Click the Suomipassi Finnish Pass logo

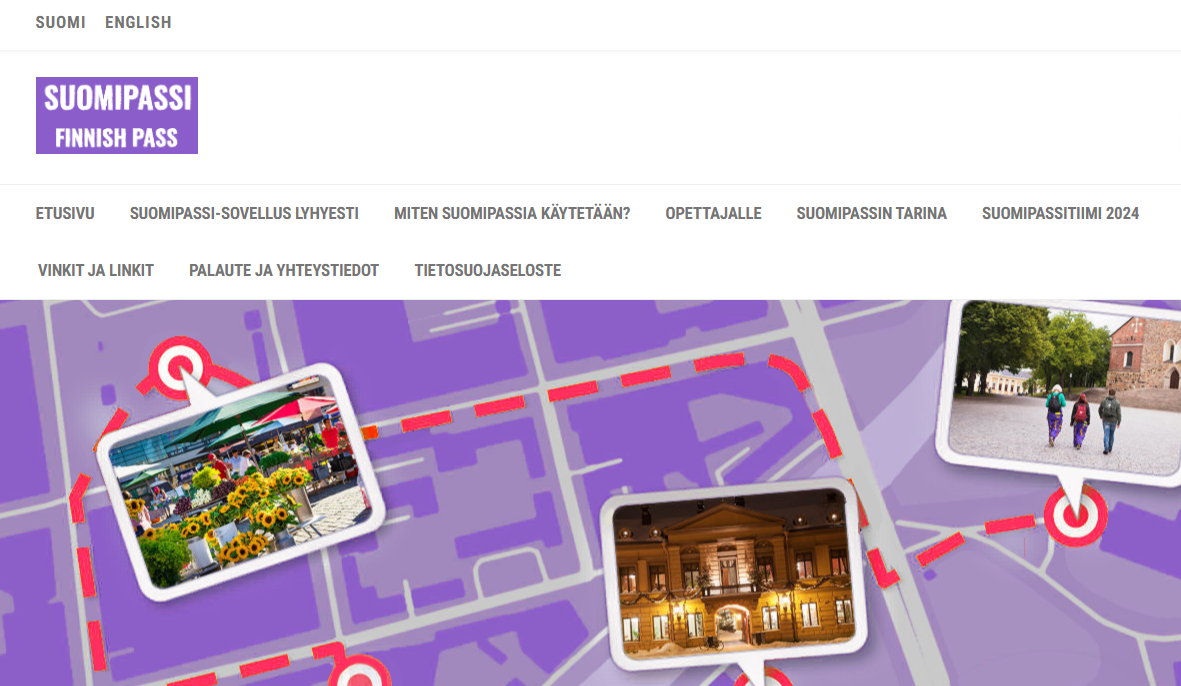pyautogui.click(x=117, y=116)
